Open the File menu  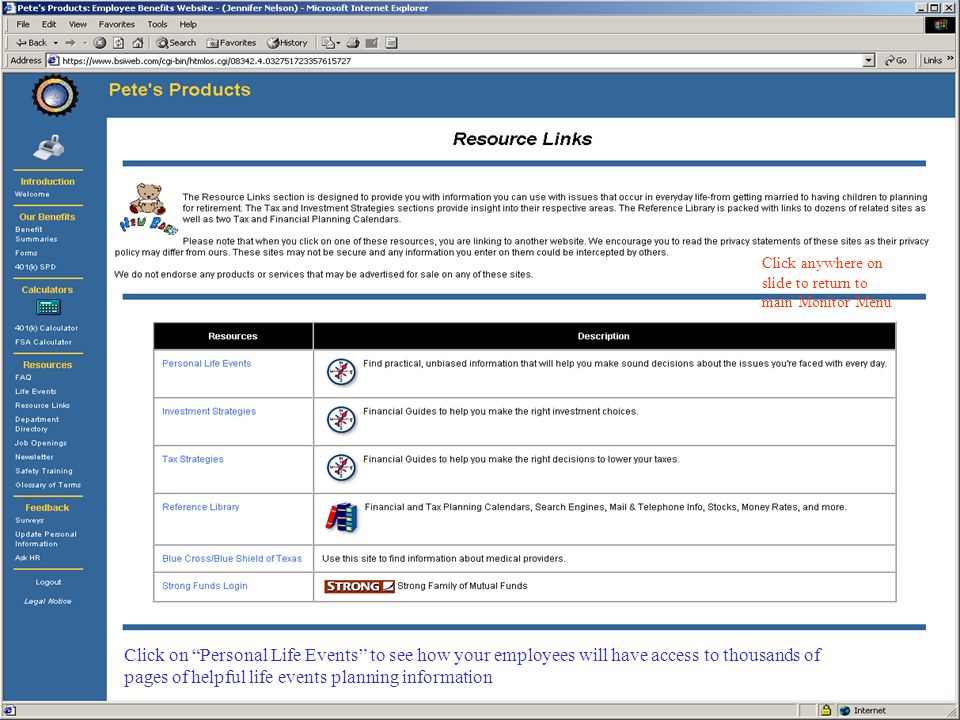click(x=23, y=24)
